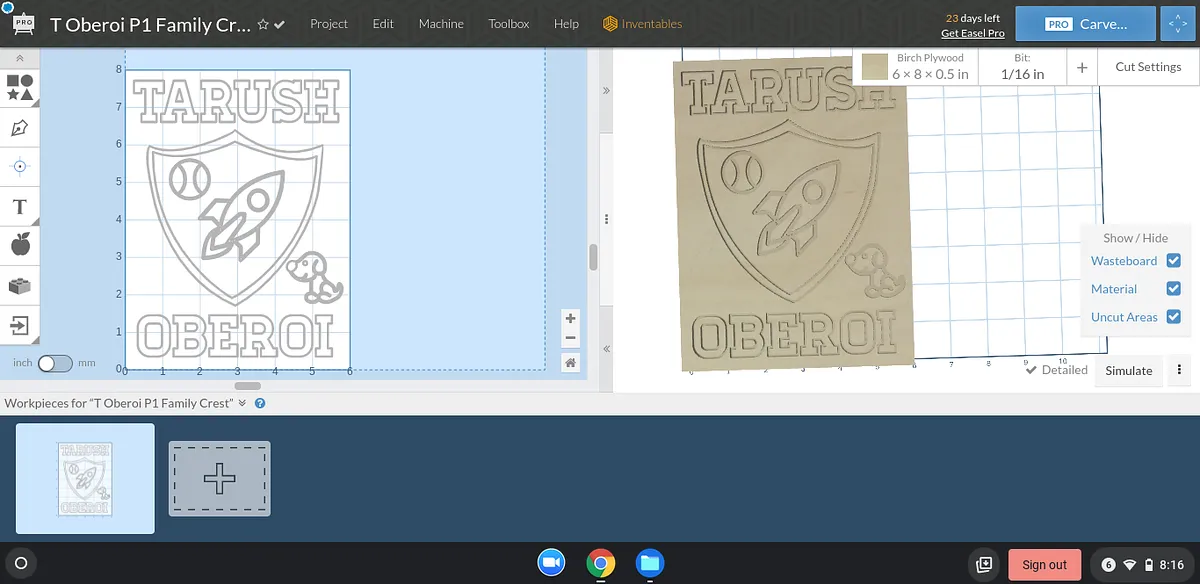Select the Text tool

pos(20,207)
